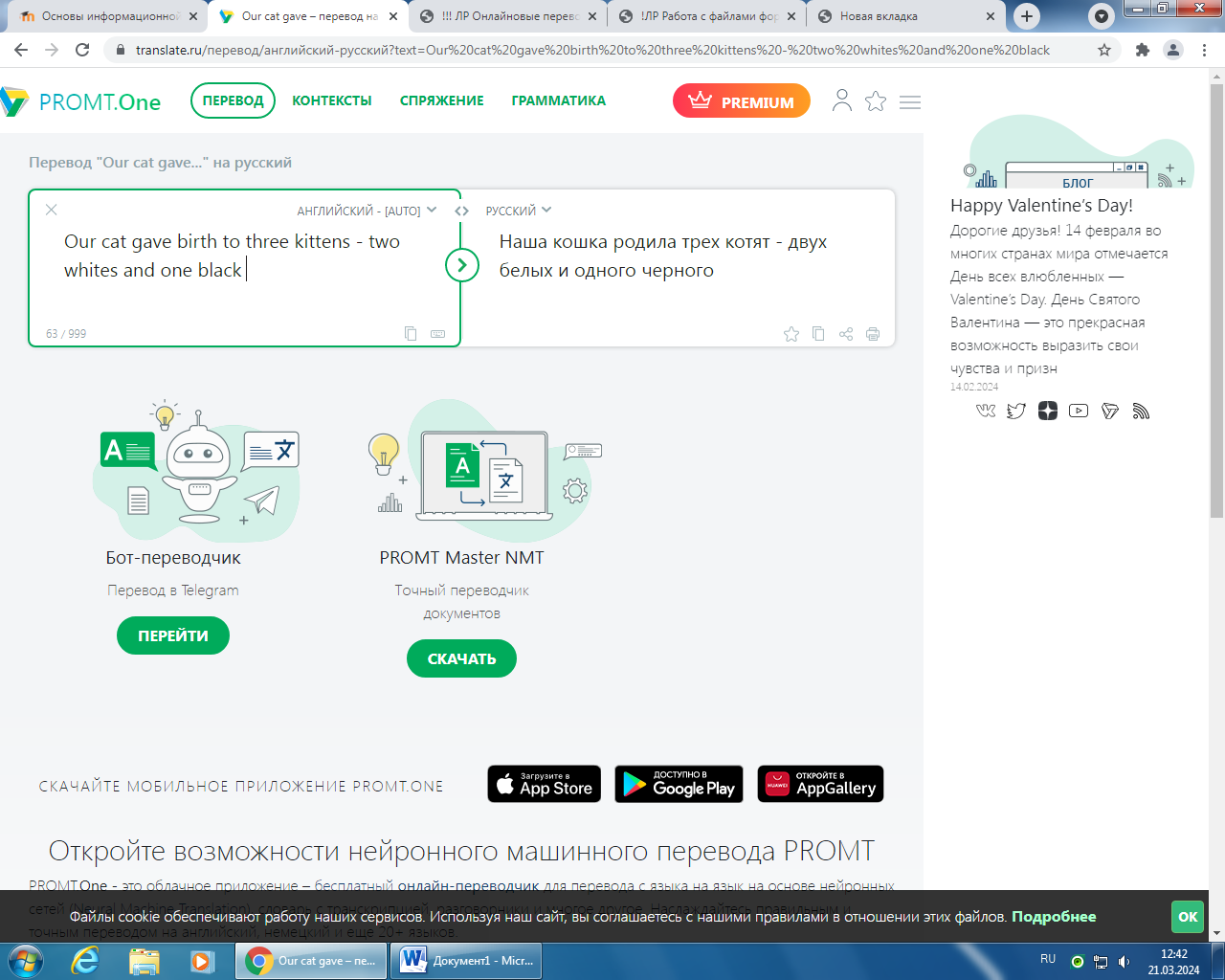Open Windows Explorer from taskbar

click(x=144, y=960)
